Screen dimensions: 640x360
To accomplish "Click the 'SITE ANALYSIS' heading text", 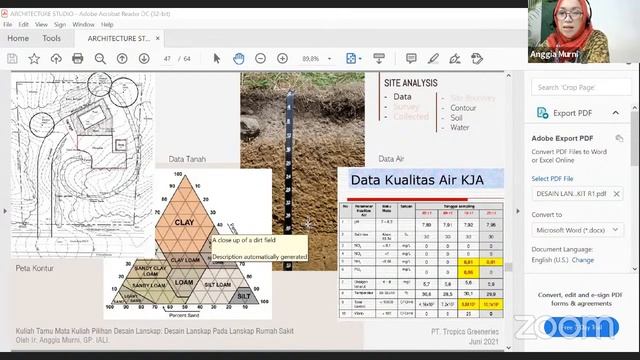I will (411, 83).
